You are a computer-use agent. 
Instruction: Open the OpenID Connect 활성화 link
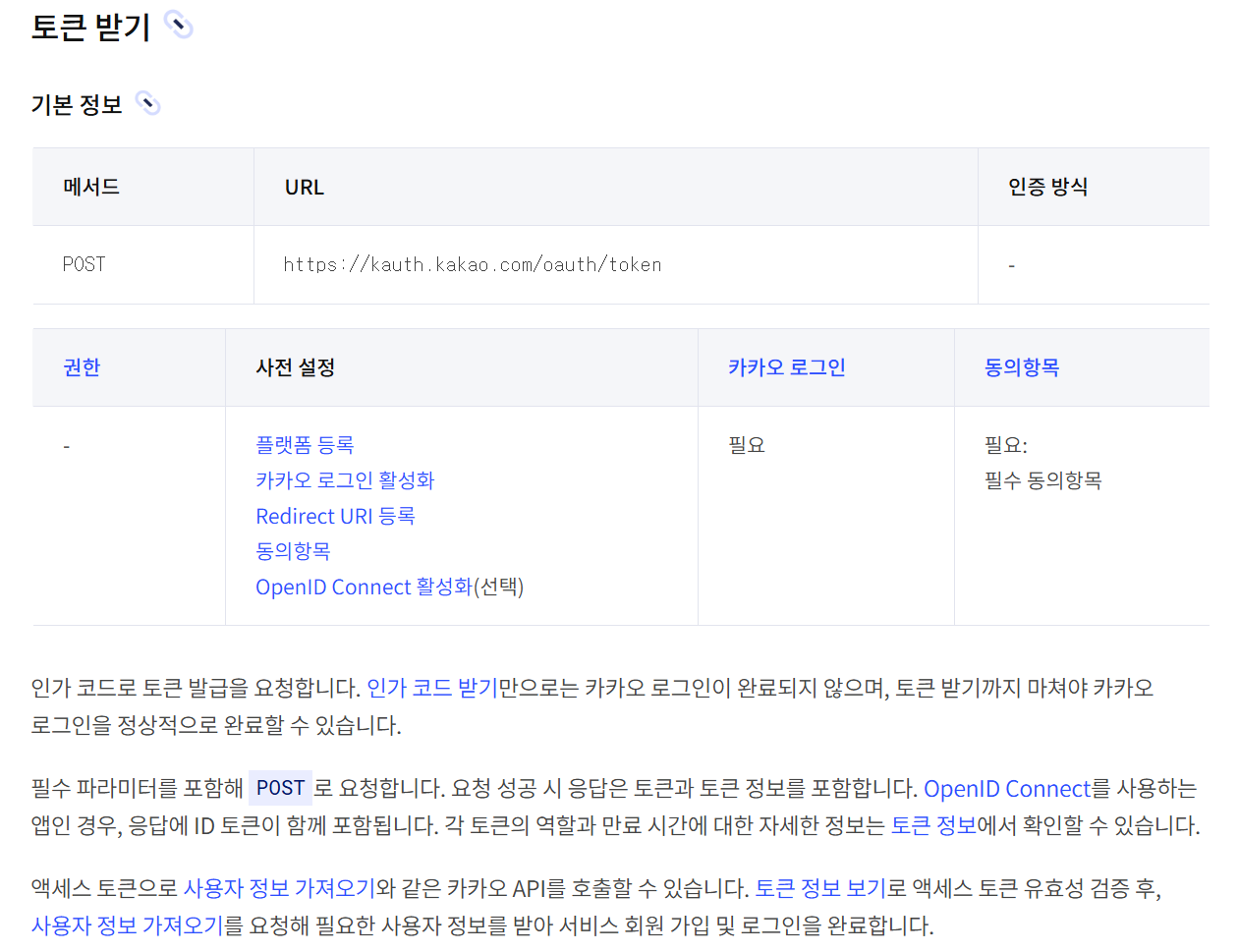click(364, 587)
